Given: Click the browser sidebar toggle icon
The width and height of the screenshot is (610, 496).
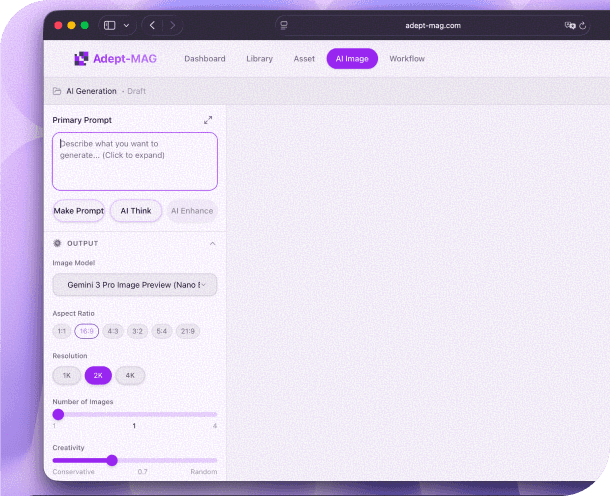Looking at the screenshot, I should (x=110, y=25).
